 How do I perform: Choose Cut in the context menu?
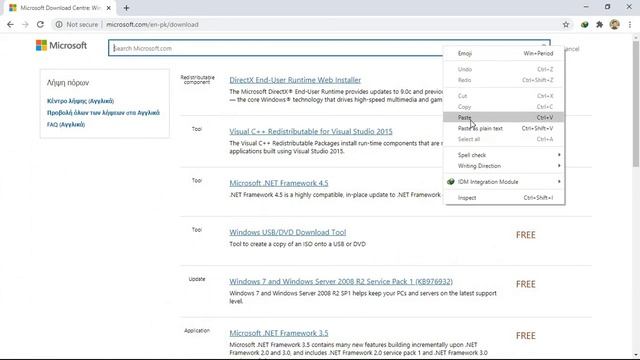pos(504,96)
